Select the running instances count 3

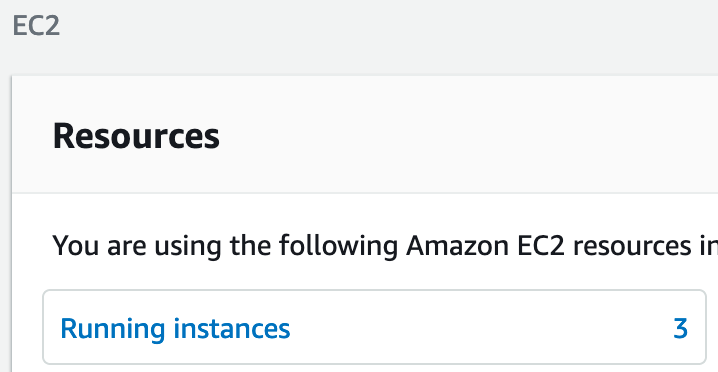point(680,328)
